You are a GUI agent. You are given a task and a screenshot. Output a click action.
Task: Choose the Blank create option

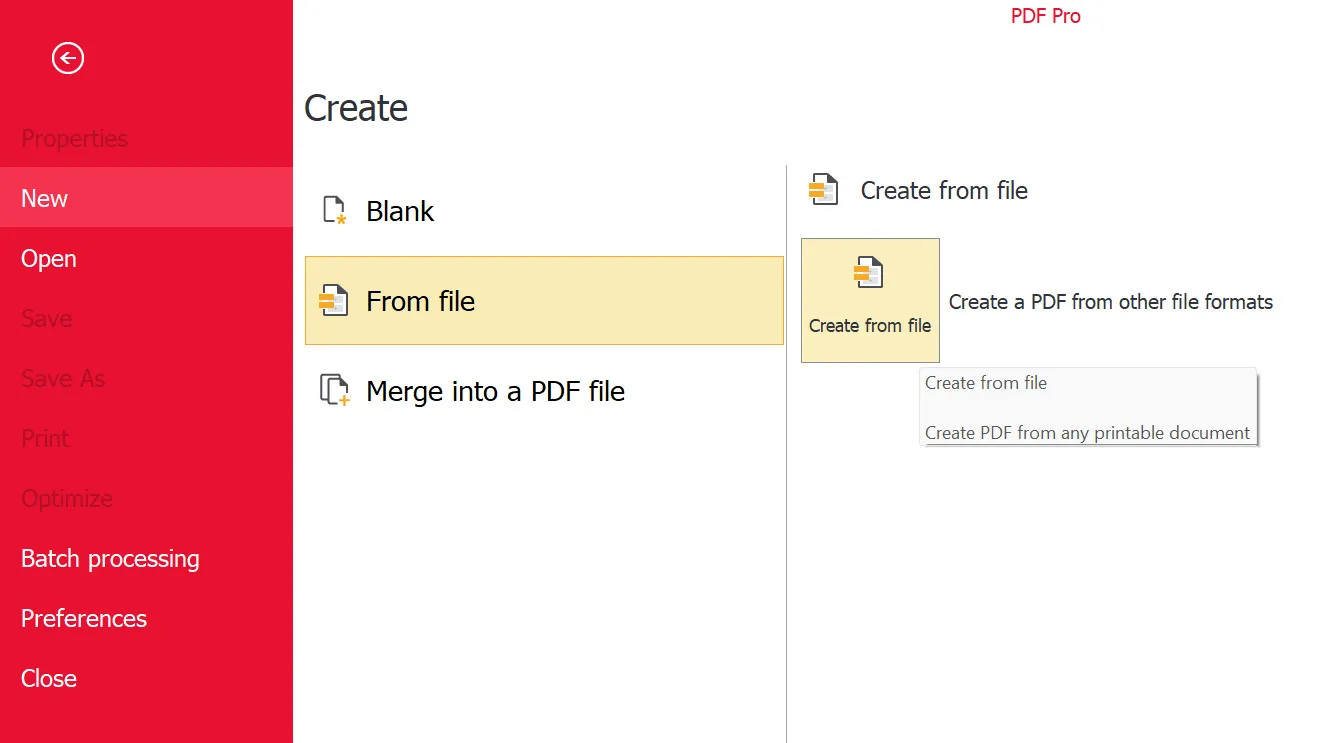click(x=400, y=211)
